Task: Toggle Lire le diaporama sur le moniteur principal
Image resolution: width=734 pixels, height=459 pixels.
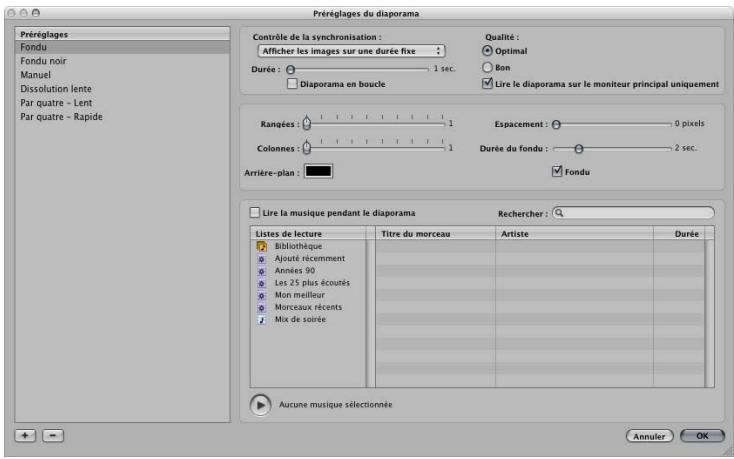Action: pos(487,84)
